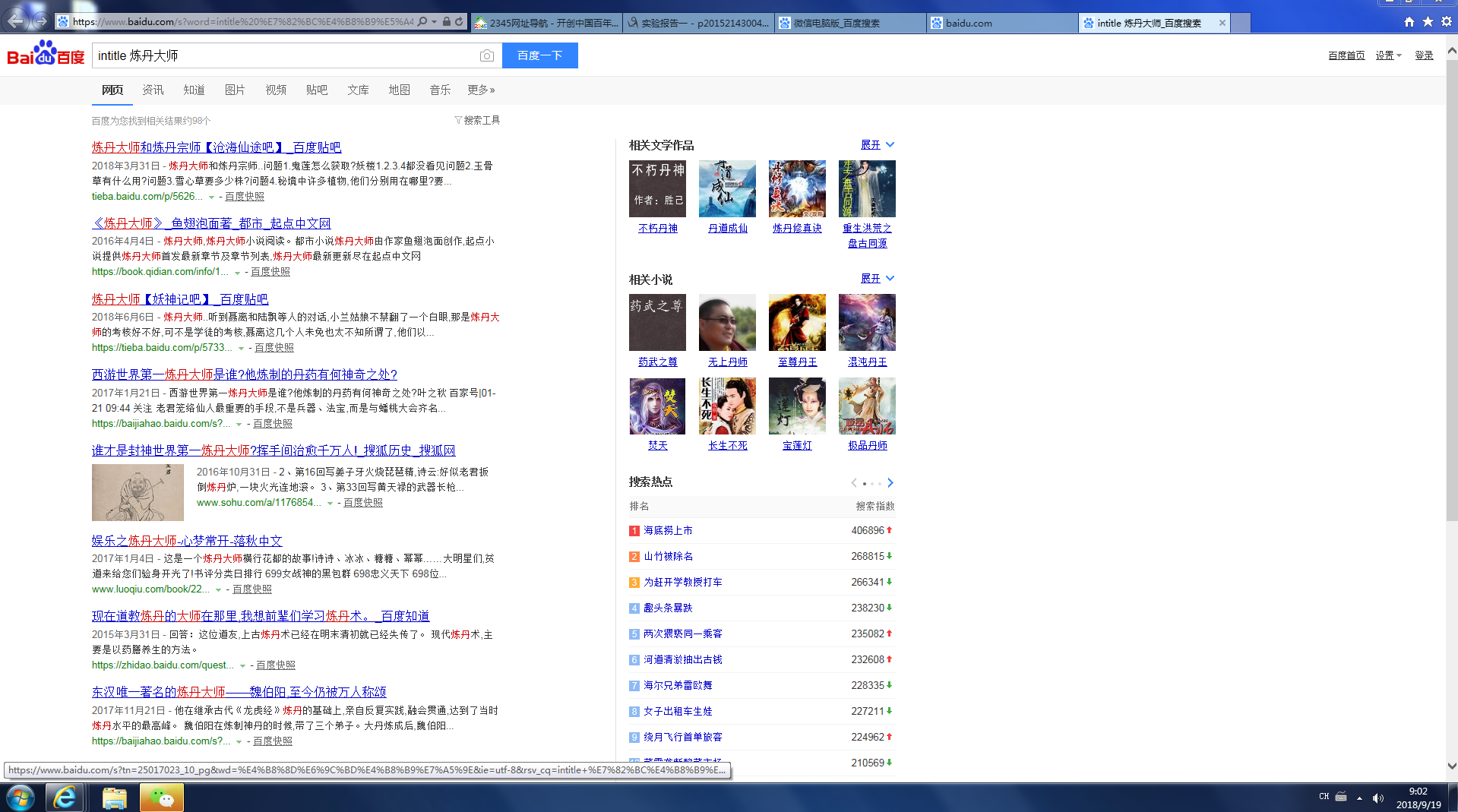Open hot search item 山竹被除名
Image resolution: width=1458 pixels, height=812 pixels.
click(668, 556)
